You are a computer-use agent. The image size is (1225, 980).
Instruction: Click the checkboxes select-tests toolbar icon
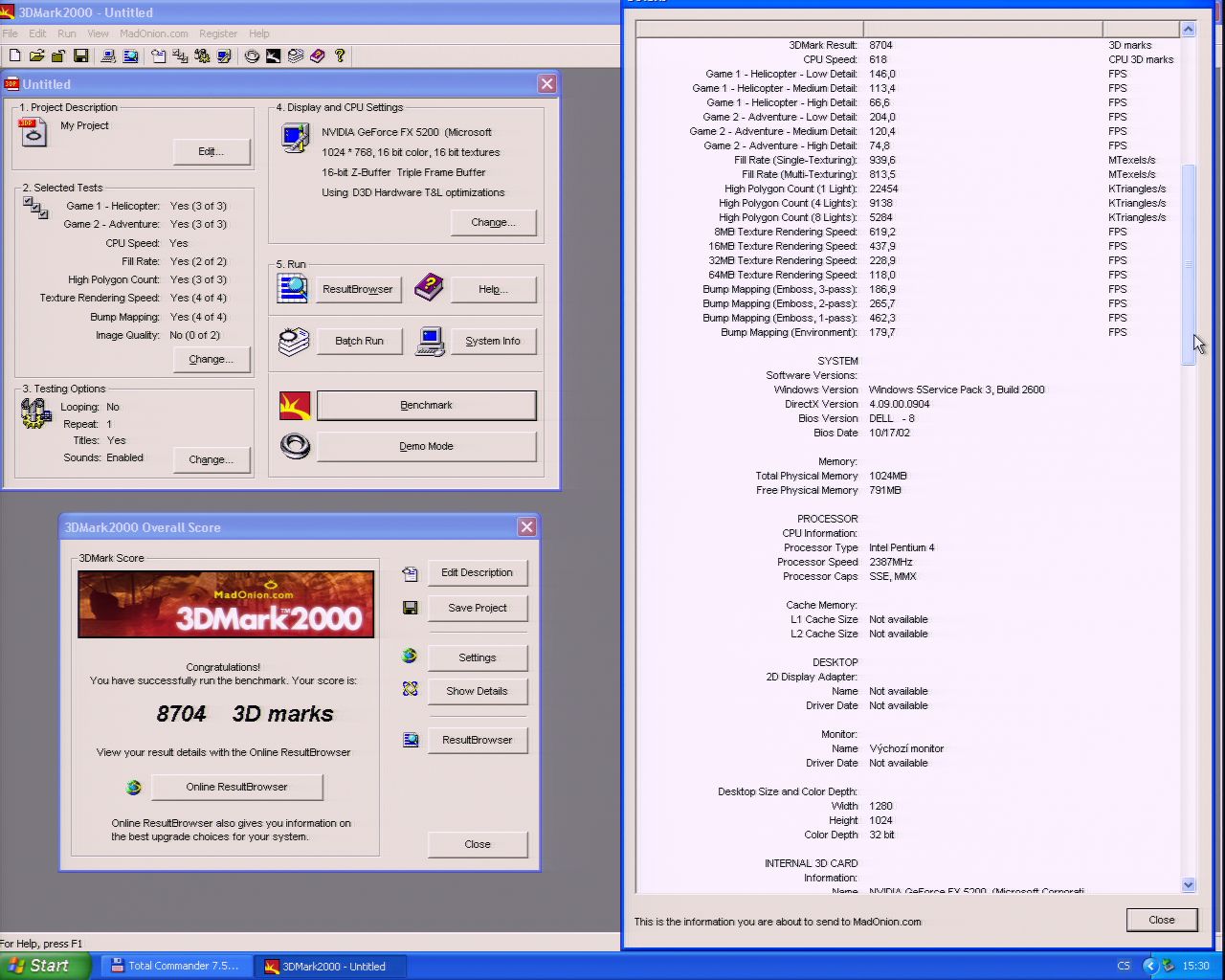tap(180, 56)
